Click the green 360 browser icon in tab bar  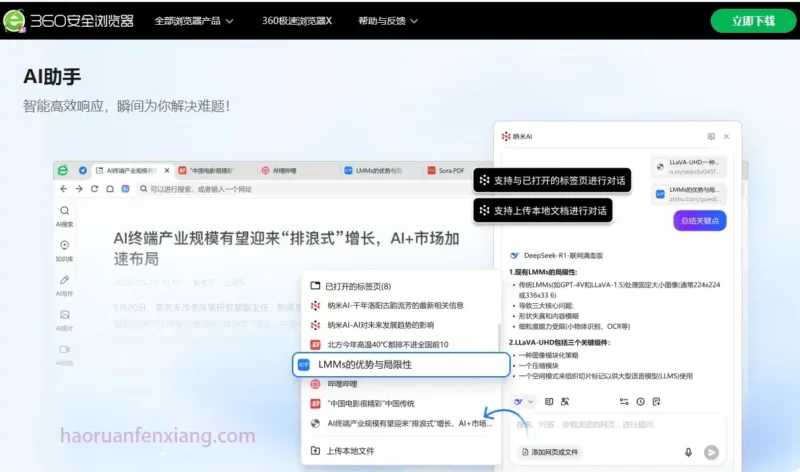[63, 170]
